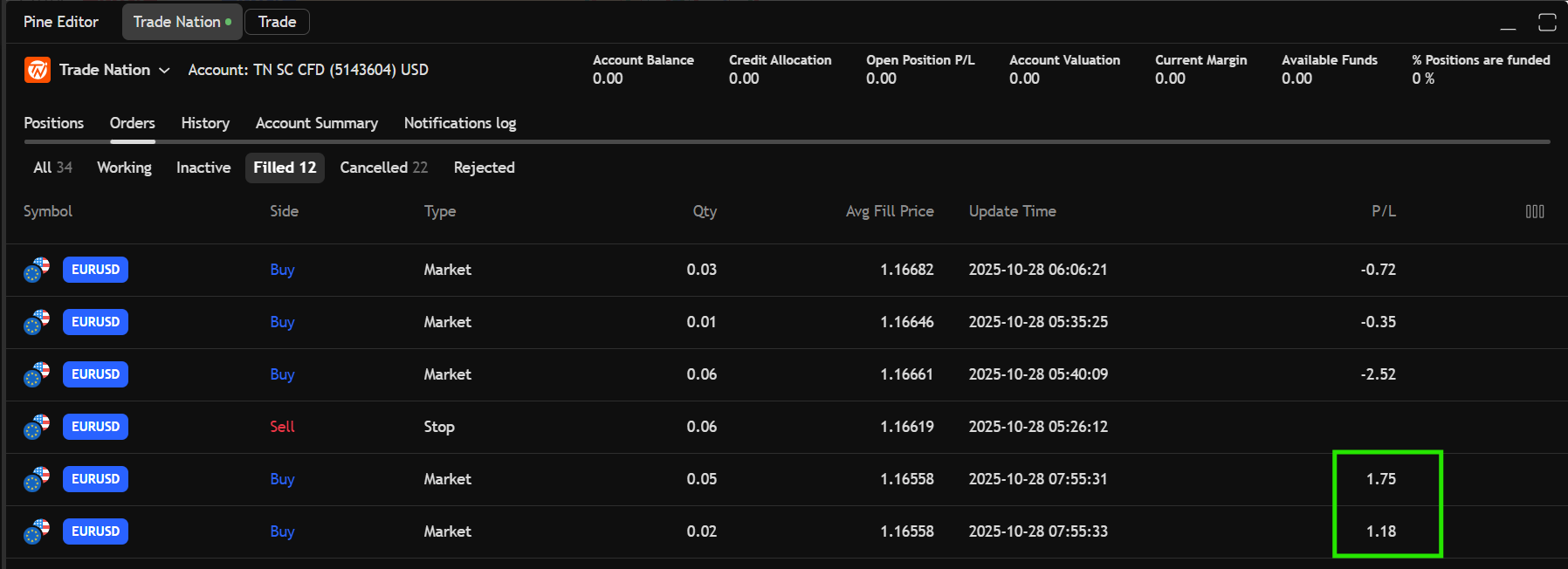Minimize the trading panel
Image resolution: width=1568 pixels, height=569 pixels.
[x=1508, y=24]
